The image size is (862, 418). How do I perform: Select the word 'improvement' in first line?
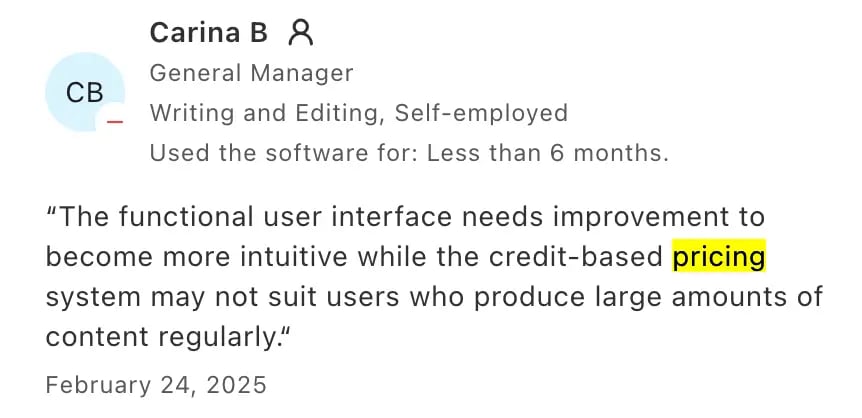(x=644, y=218)
